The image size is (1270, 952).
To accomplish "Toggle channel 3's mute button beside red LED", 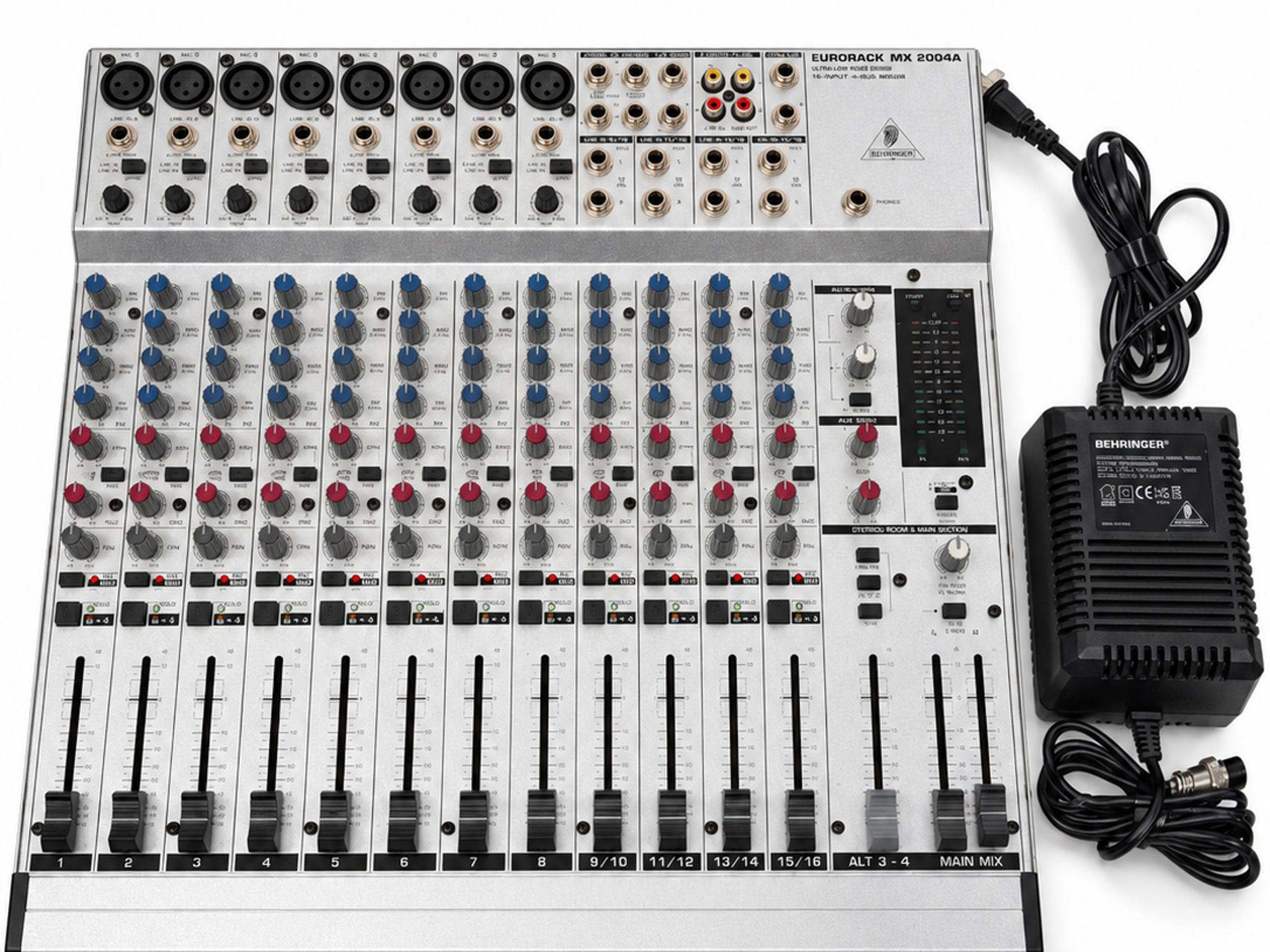I will (x=203, y=580).
